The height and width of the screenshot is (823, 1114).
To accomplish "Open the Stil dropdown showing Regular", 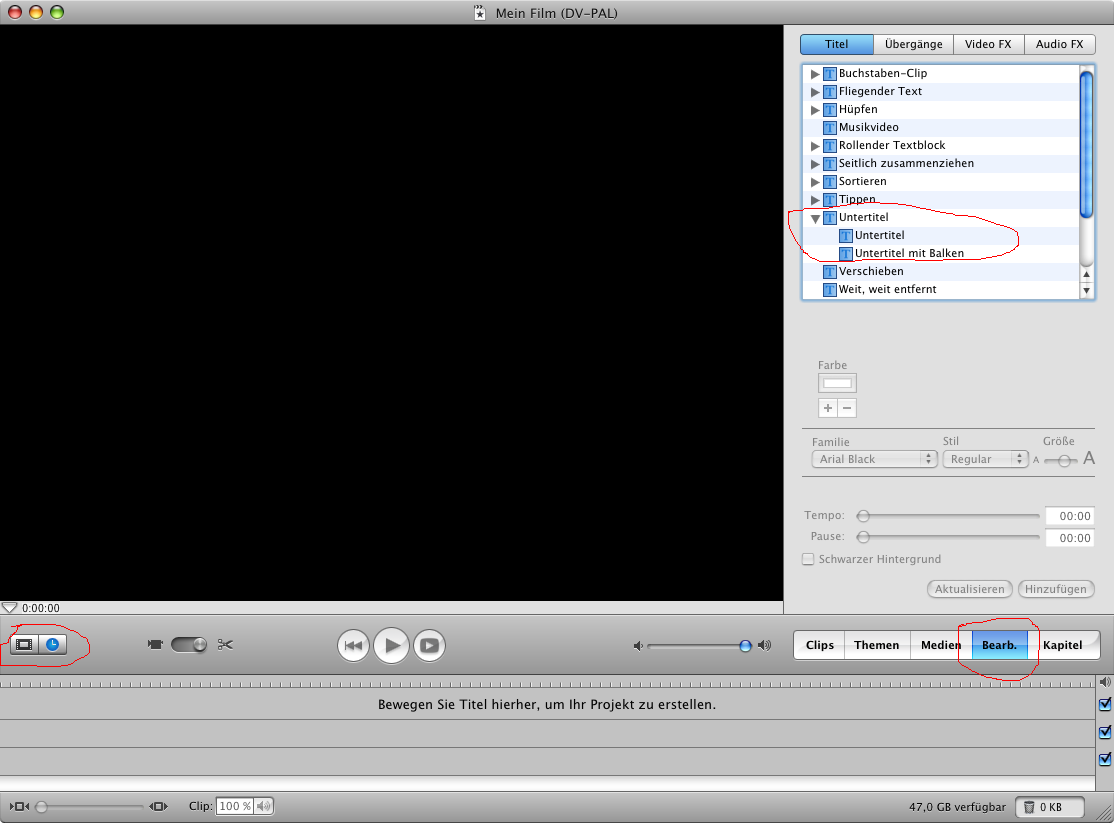I will (x=985, y=458).
